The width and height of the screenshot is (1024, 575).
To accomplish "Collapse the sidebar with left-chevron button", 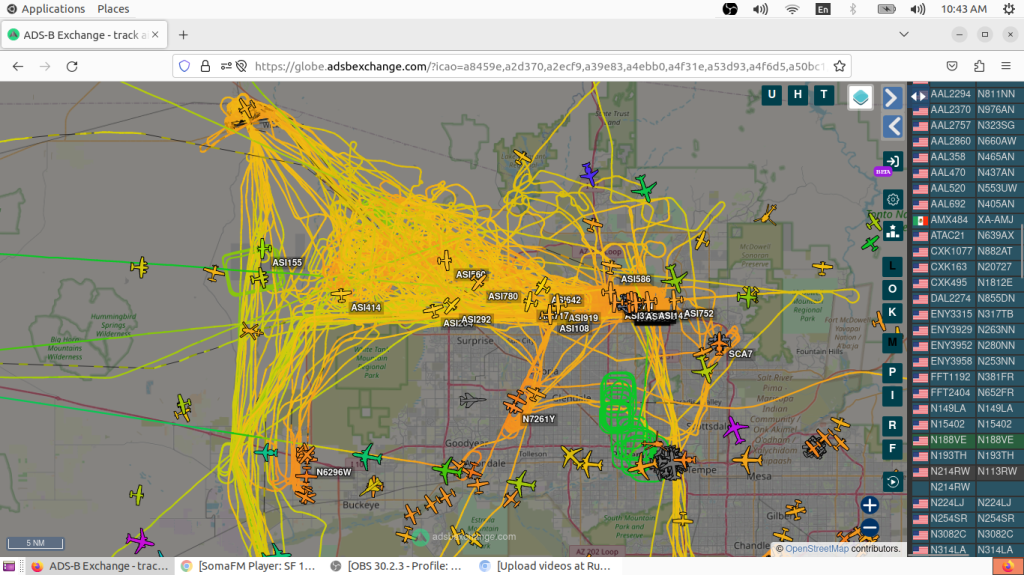I will click(892, 126).
